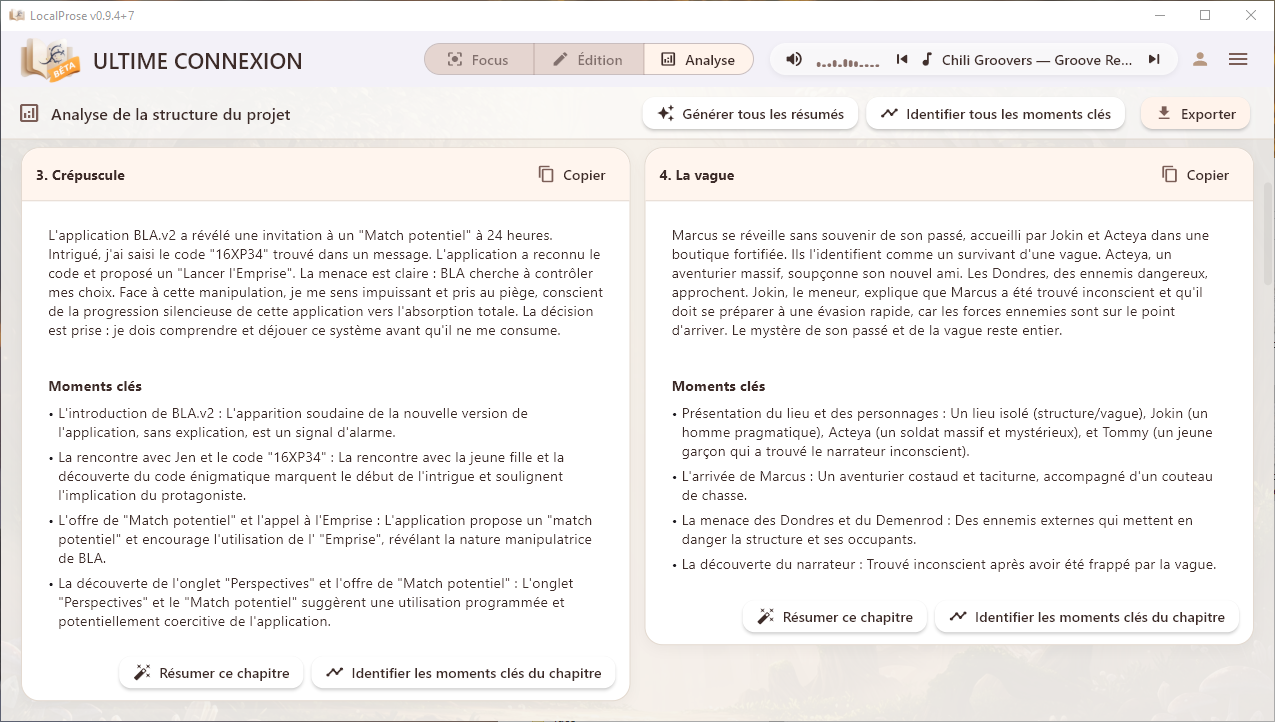Viewport: 1275px width, 722px height.
Task: Summarize the Crépuscule chapter with Résumer
Action: pyautogui.click(x=211, y=673)
